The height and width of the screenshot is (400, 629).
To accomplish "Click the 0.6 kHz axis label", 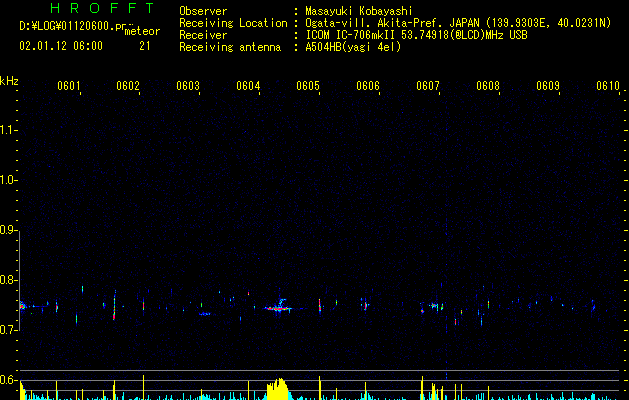I will 8,380.
